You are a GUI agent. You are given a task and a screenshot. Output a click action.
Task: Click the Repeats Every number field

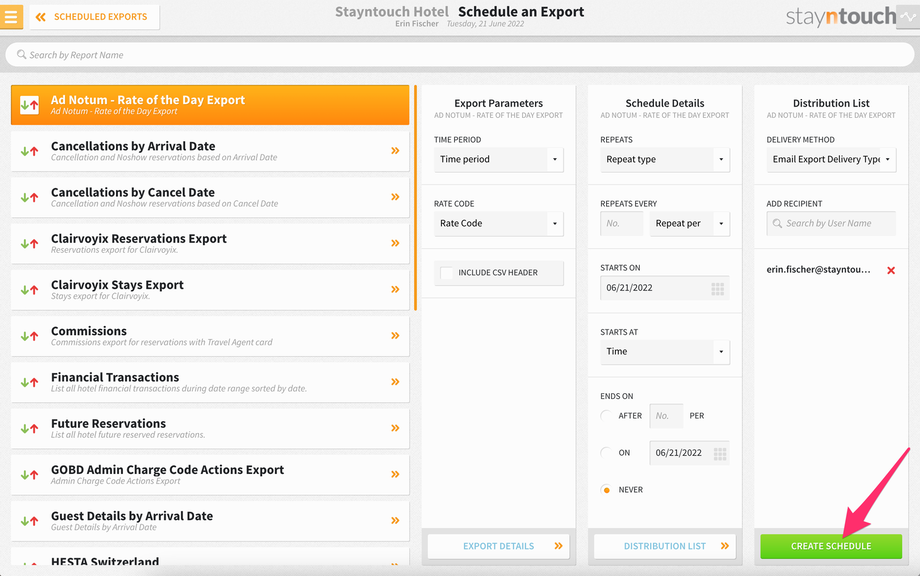[621, 223]
